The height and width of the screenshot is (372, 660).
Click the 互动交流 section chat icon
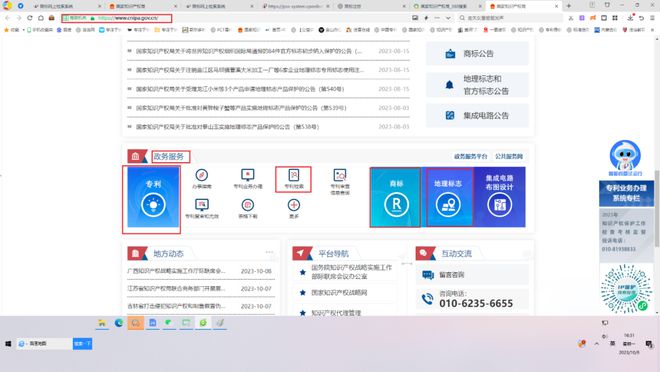click(x=423, y=253)
